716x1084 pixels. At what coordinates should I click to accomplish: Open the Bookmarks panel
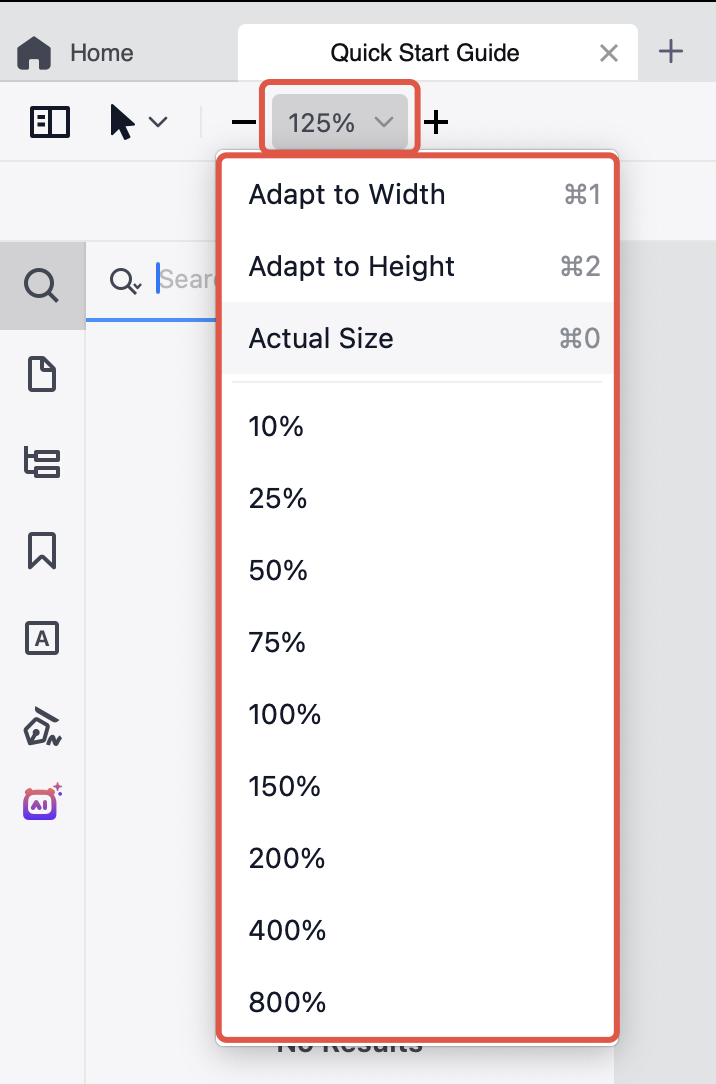coord(42,550)
